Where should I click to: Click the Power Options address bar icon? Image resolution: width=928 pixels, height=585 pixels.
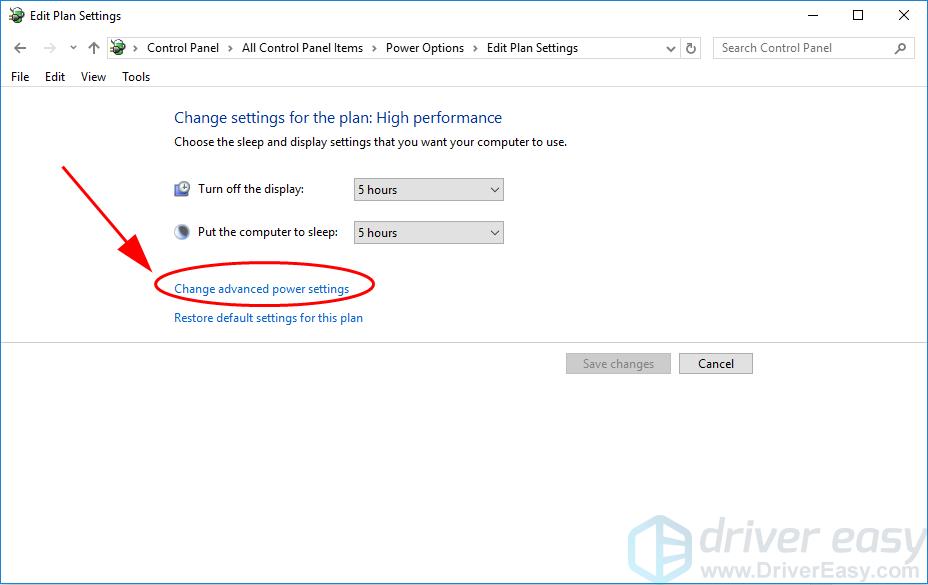click(x=119, y=48)
